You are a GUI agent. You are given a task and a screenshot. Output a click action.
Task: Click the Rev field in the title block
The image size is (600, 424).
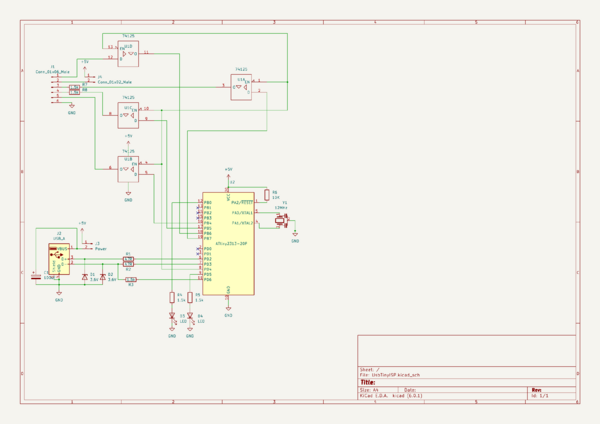click(536, 390)
